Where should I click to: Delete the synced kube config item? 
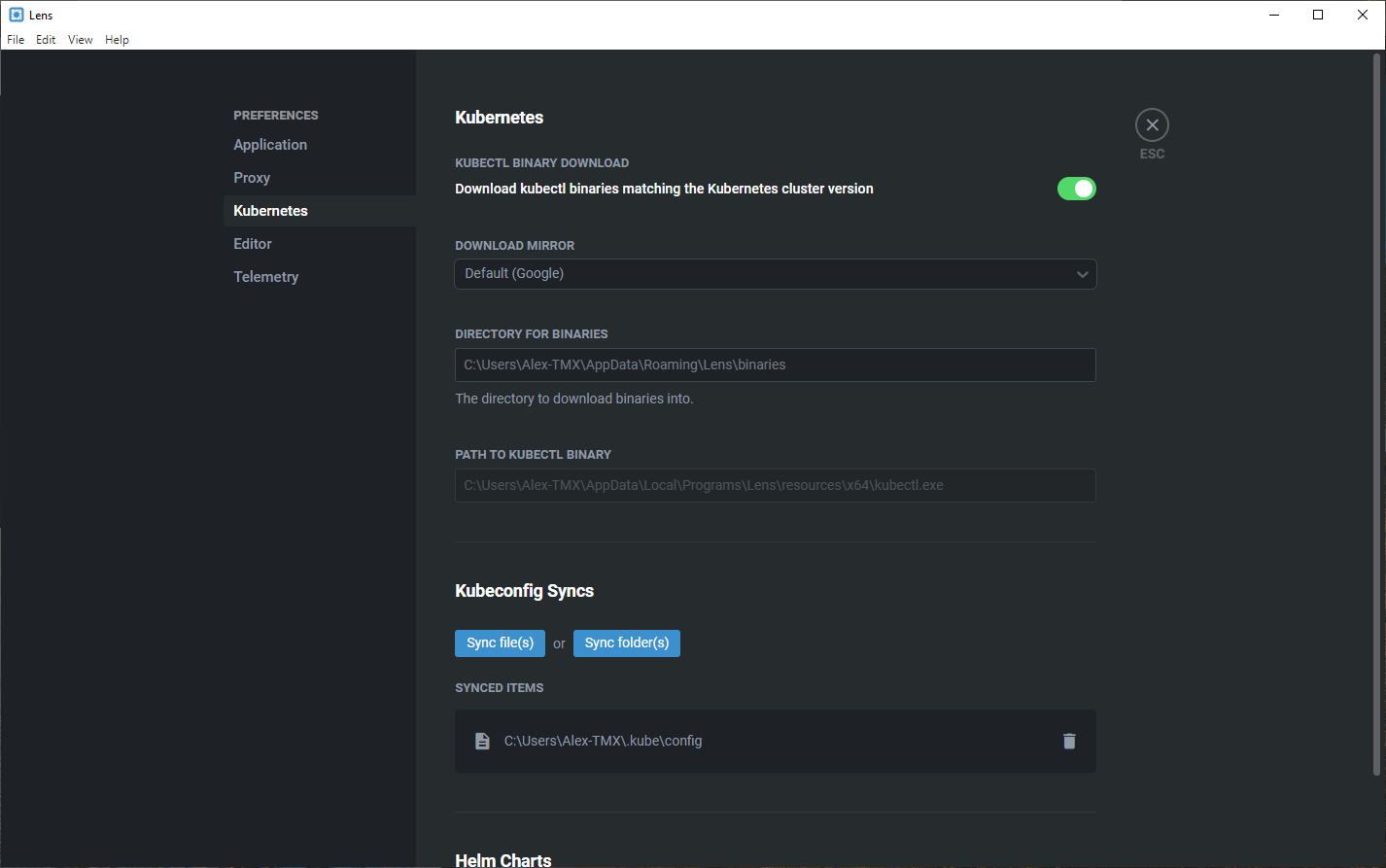pos(1069,741)
